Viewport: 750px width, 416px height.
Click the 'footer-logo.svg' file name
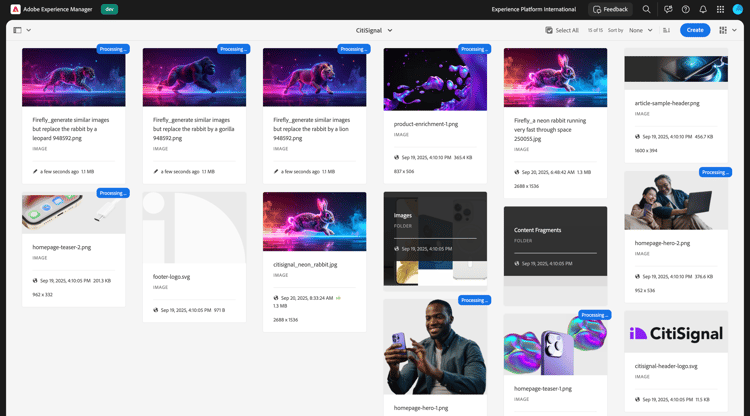(171, 276)
